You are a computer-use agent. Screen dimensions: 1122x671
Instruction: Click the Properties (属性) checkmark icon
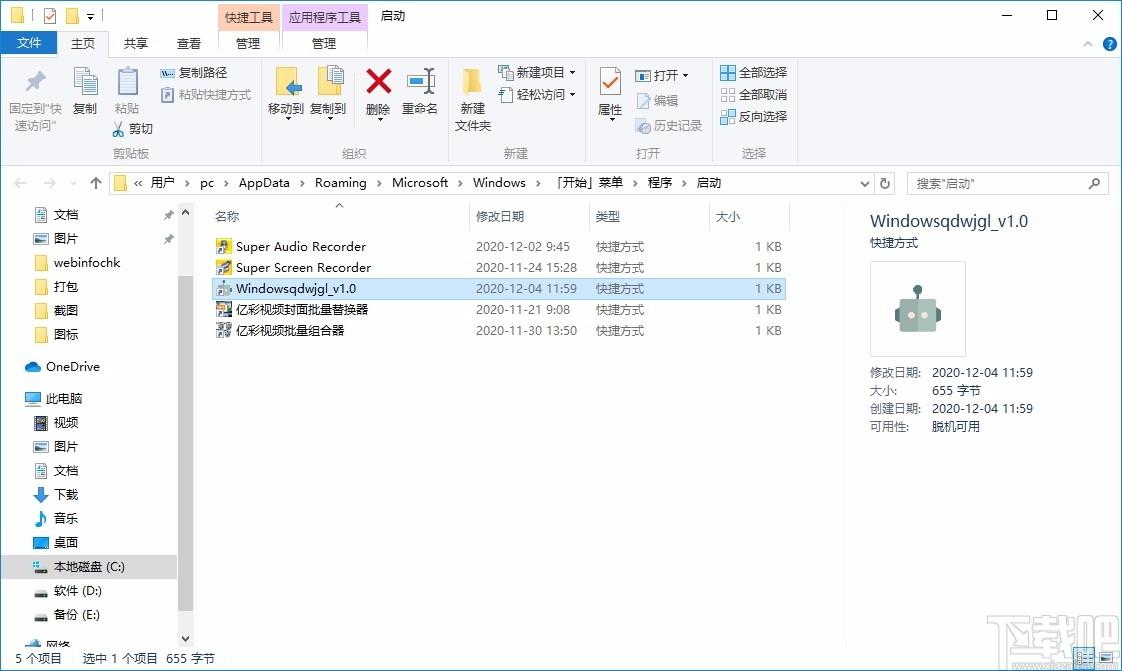tap(610, 82)
